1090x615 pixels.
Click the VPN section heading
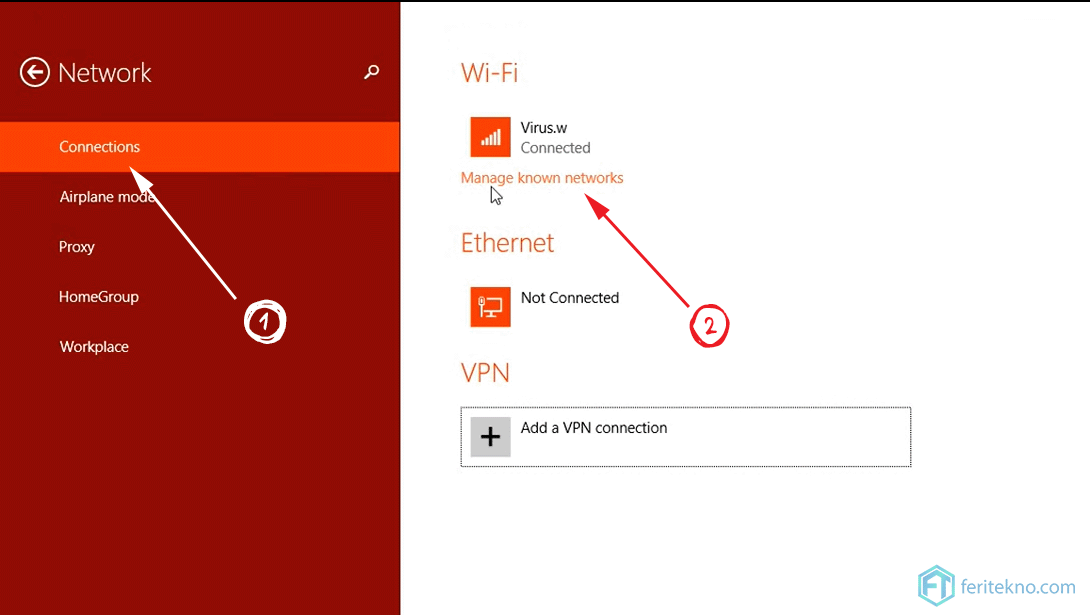point(485,372)
